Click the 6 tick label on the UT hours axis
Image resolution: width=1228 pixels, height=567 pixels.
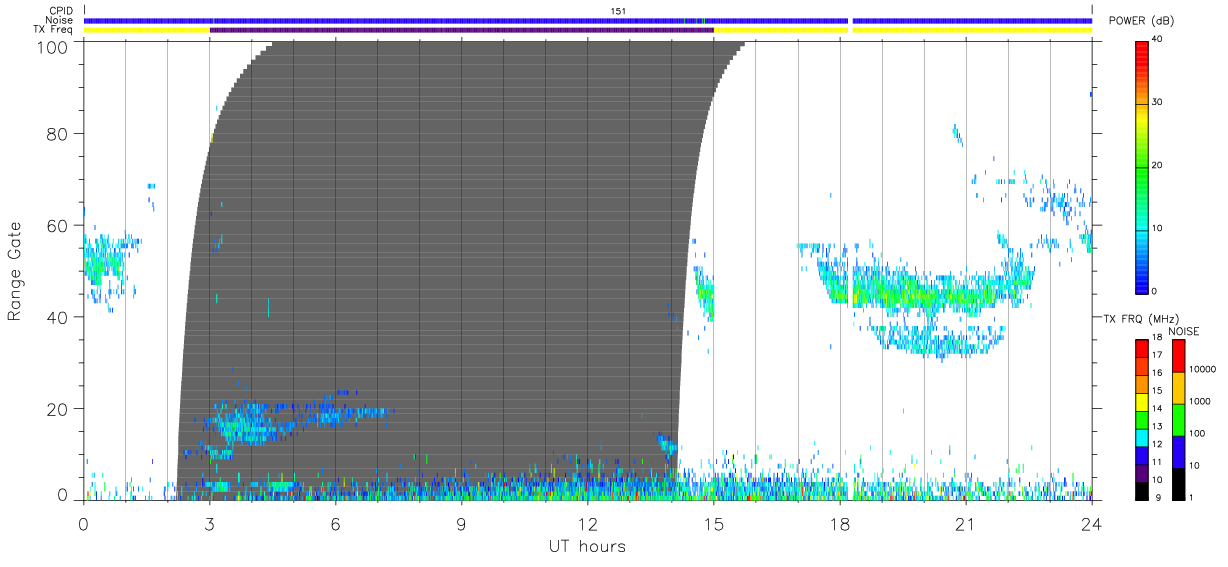335,524
